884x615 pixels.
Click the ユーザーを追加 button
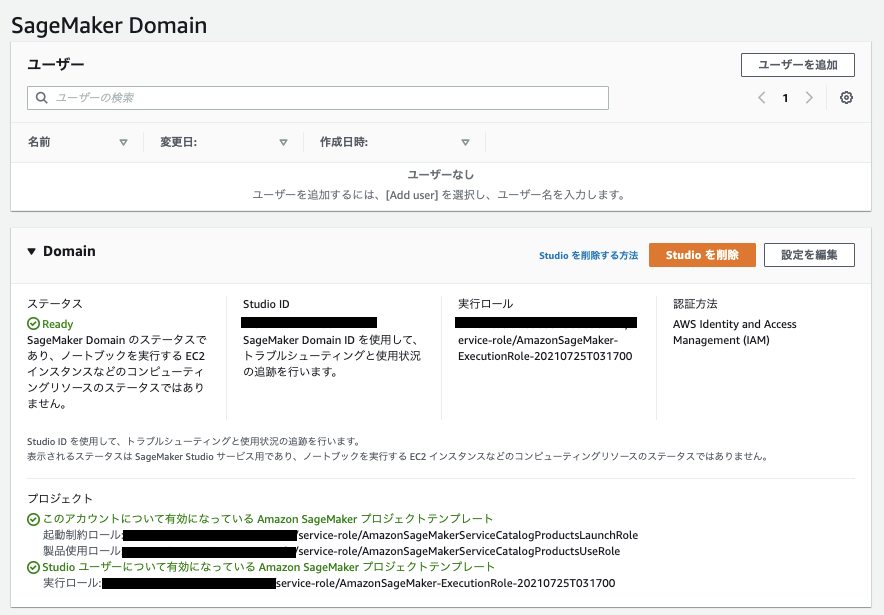coord(798,65)
